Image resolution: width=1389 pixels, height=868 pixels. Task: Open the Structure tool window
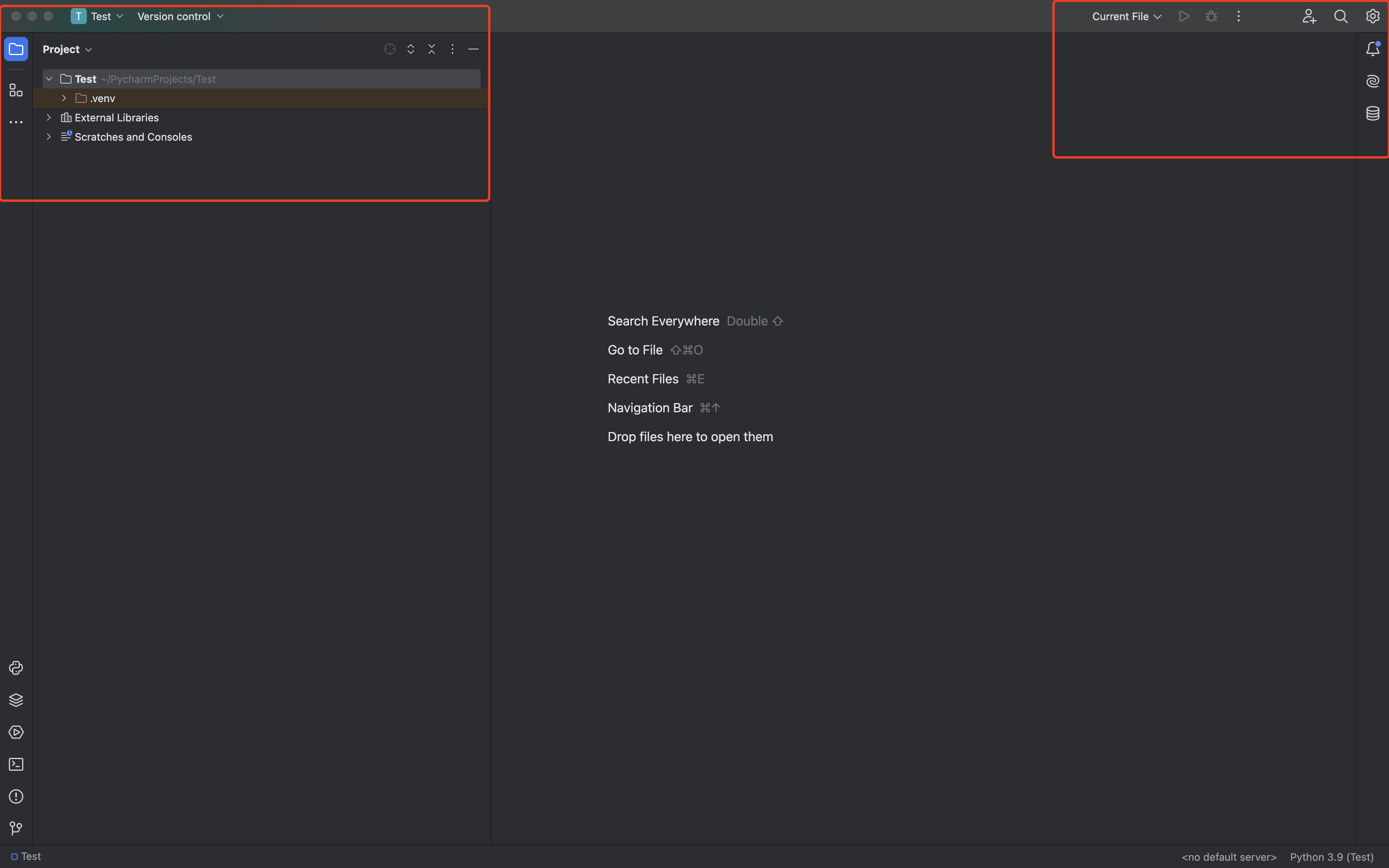[x=16, y=90]
